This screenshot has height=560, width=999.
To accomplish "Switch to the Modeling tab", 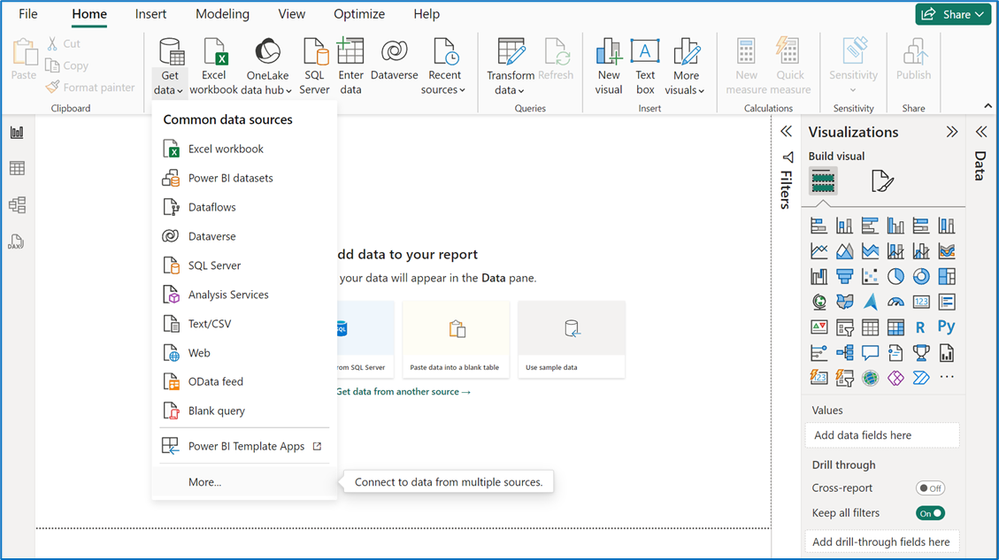I will coord(222,14).
